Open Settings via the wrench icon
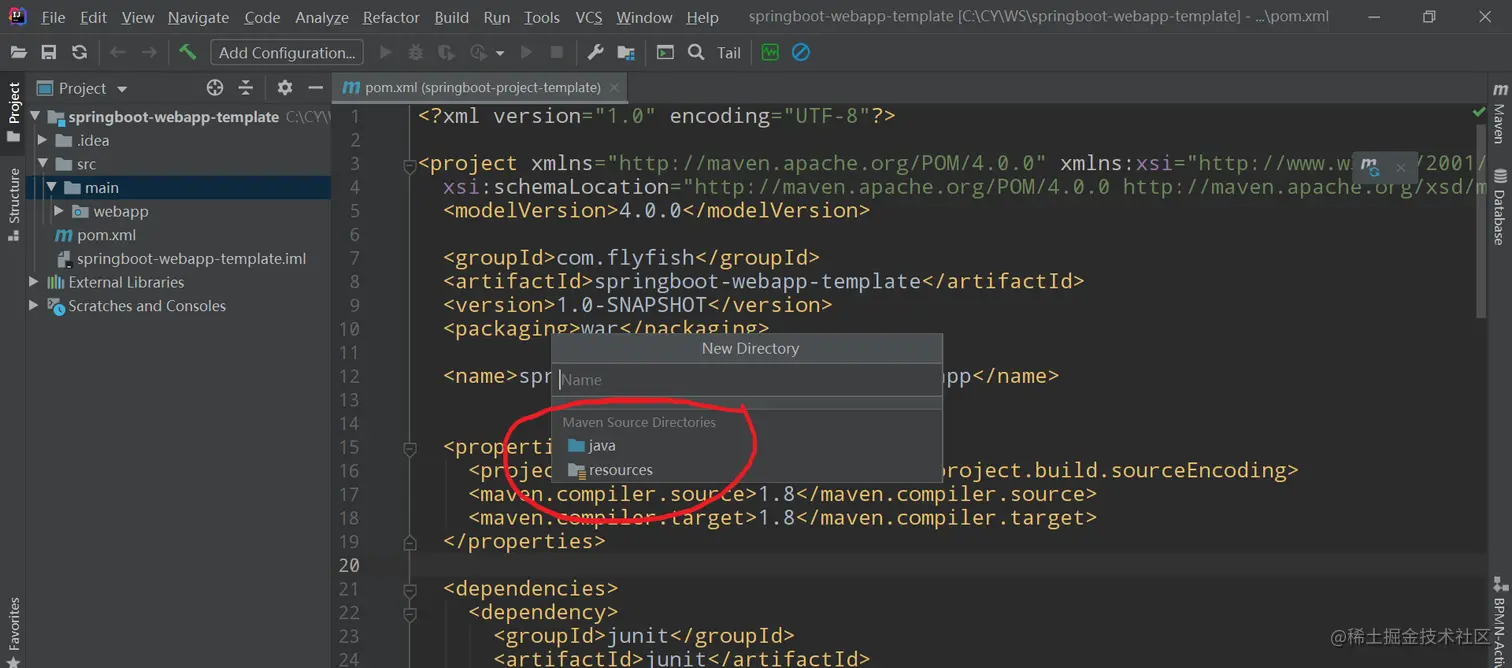The width and height of the screenshot is (1512, 668). 595,52
